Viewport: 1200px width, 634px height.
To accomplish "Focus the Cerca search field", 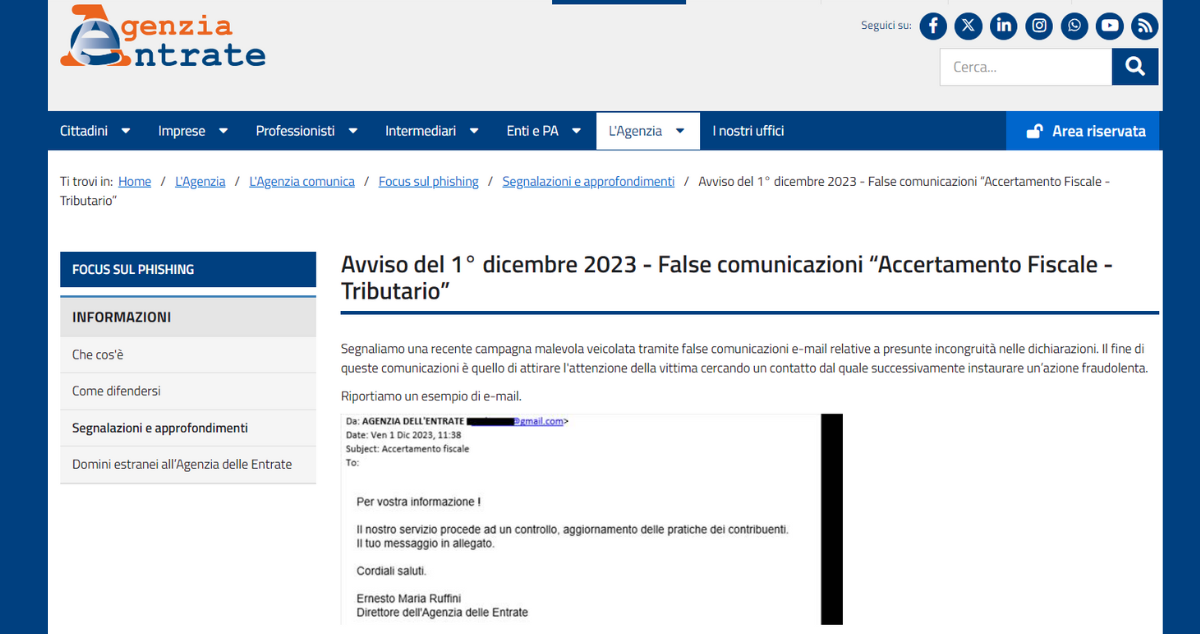I will [x=1026, y=67].
